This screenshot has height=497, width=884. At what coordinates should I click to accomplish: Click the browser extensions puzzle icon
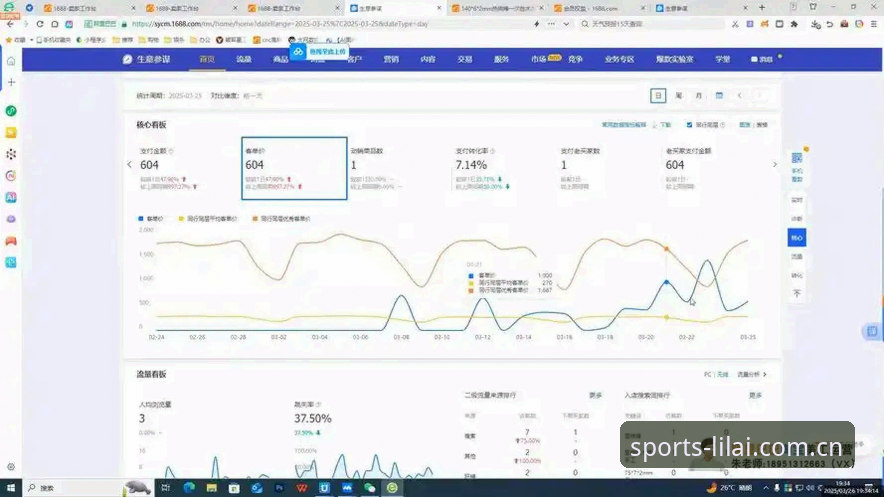tap(794, 24)
